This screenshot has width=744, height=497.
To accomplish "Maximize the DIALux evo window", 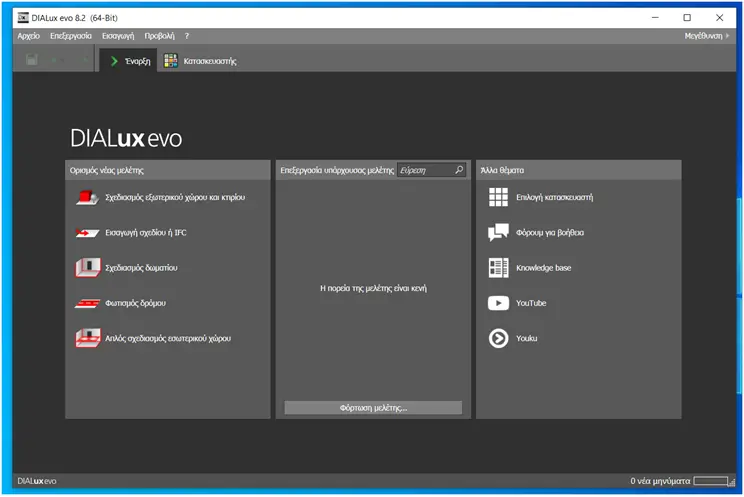I will [x=687, y=18].
